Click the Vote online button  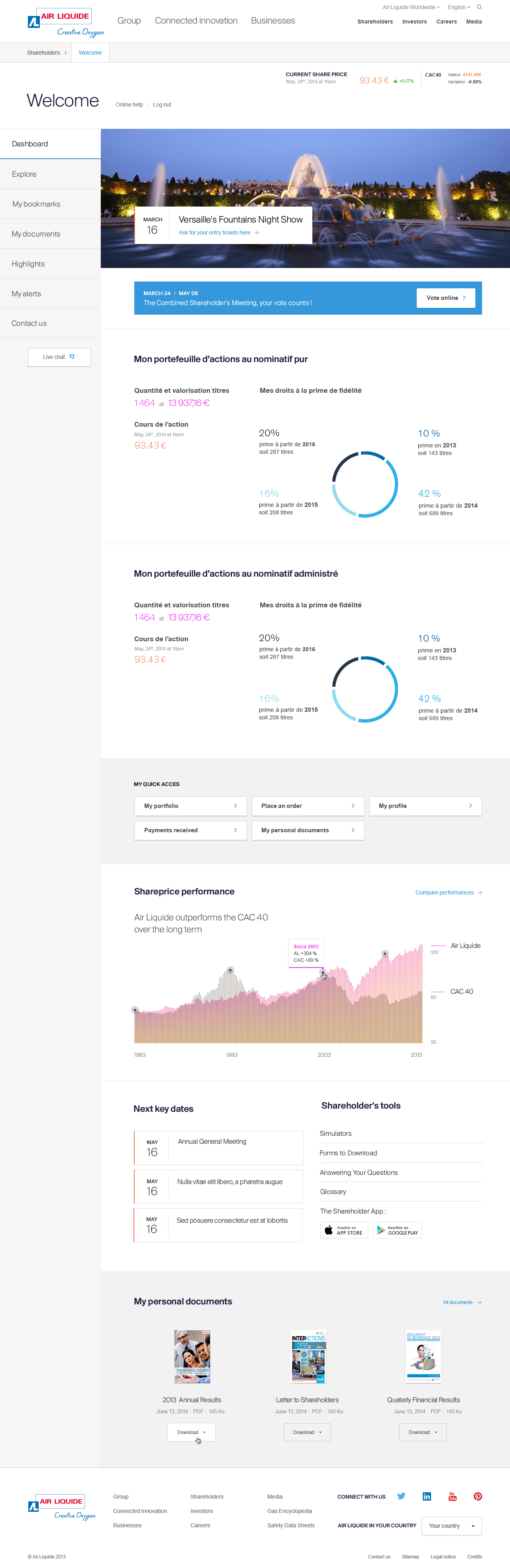tap(445, 297)
